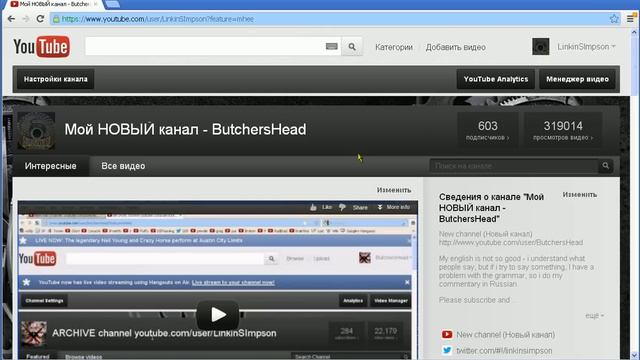
Task: Click the YouTube logo
Action: point(42,47)
